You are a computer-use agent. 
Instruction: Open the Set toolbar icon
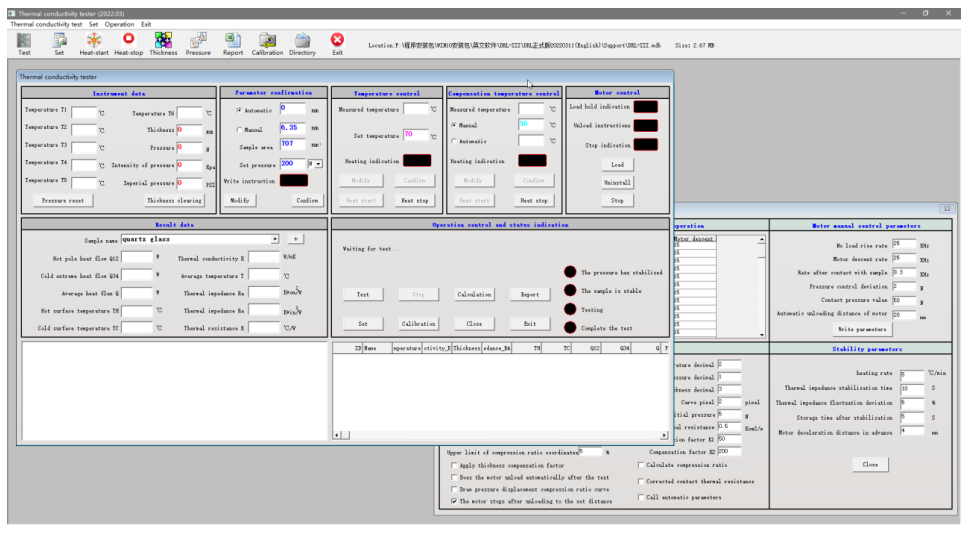click(x=59, y=40)
